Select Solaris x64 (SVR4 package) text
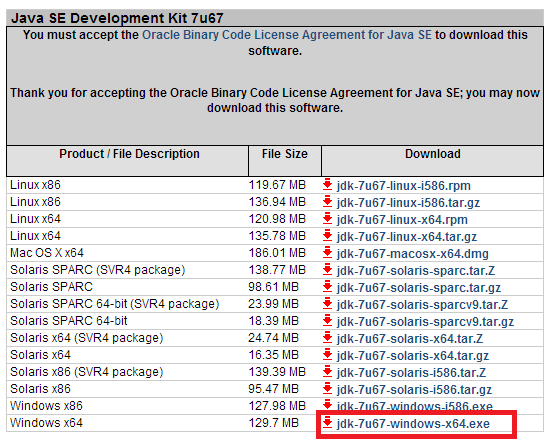 point(87,338)
